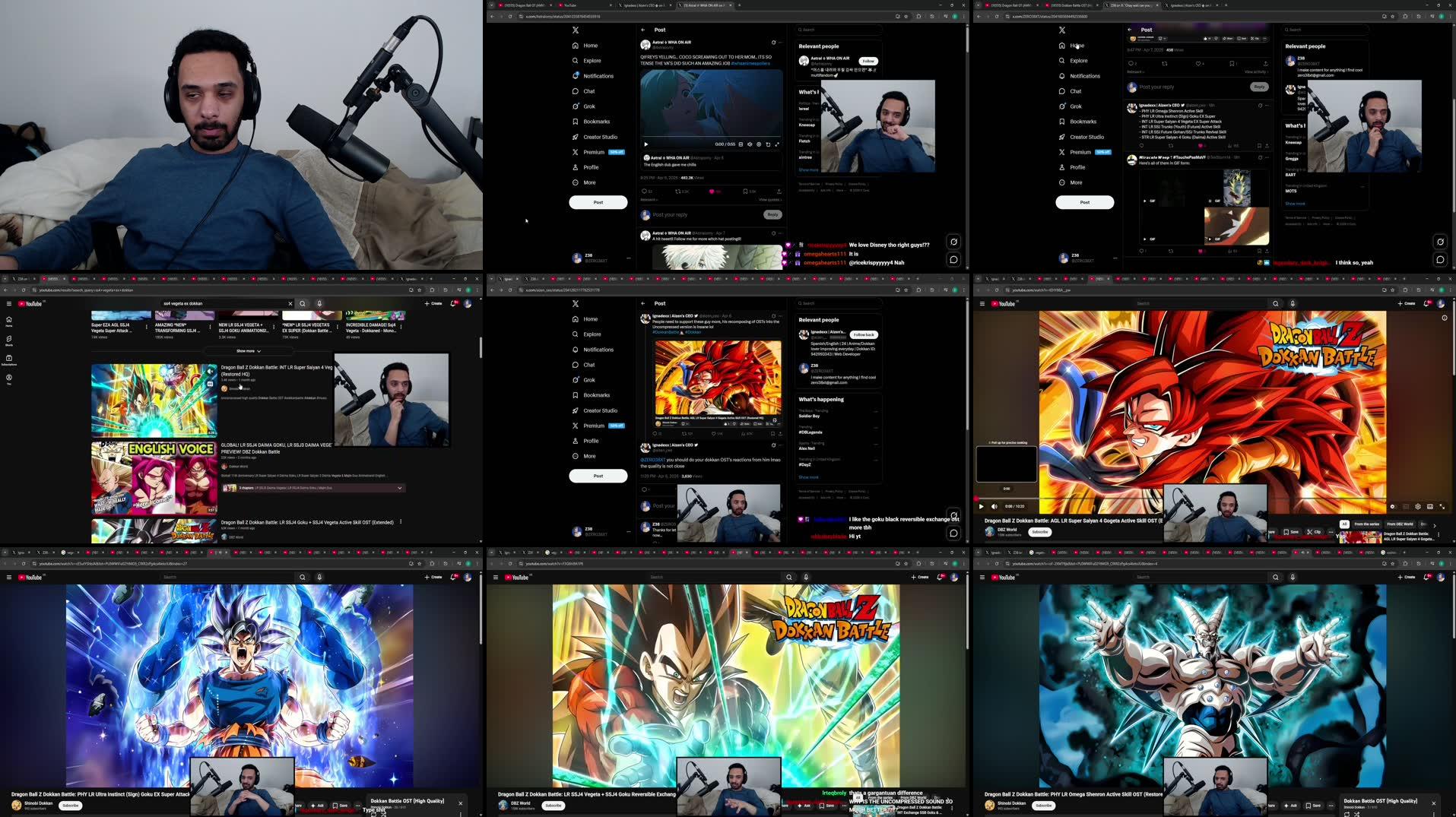
Task: Toggle fullscreen on the Gogeta OST video
Action: coord(1442,507)
